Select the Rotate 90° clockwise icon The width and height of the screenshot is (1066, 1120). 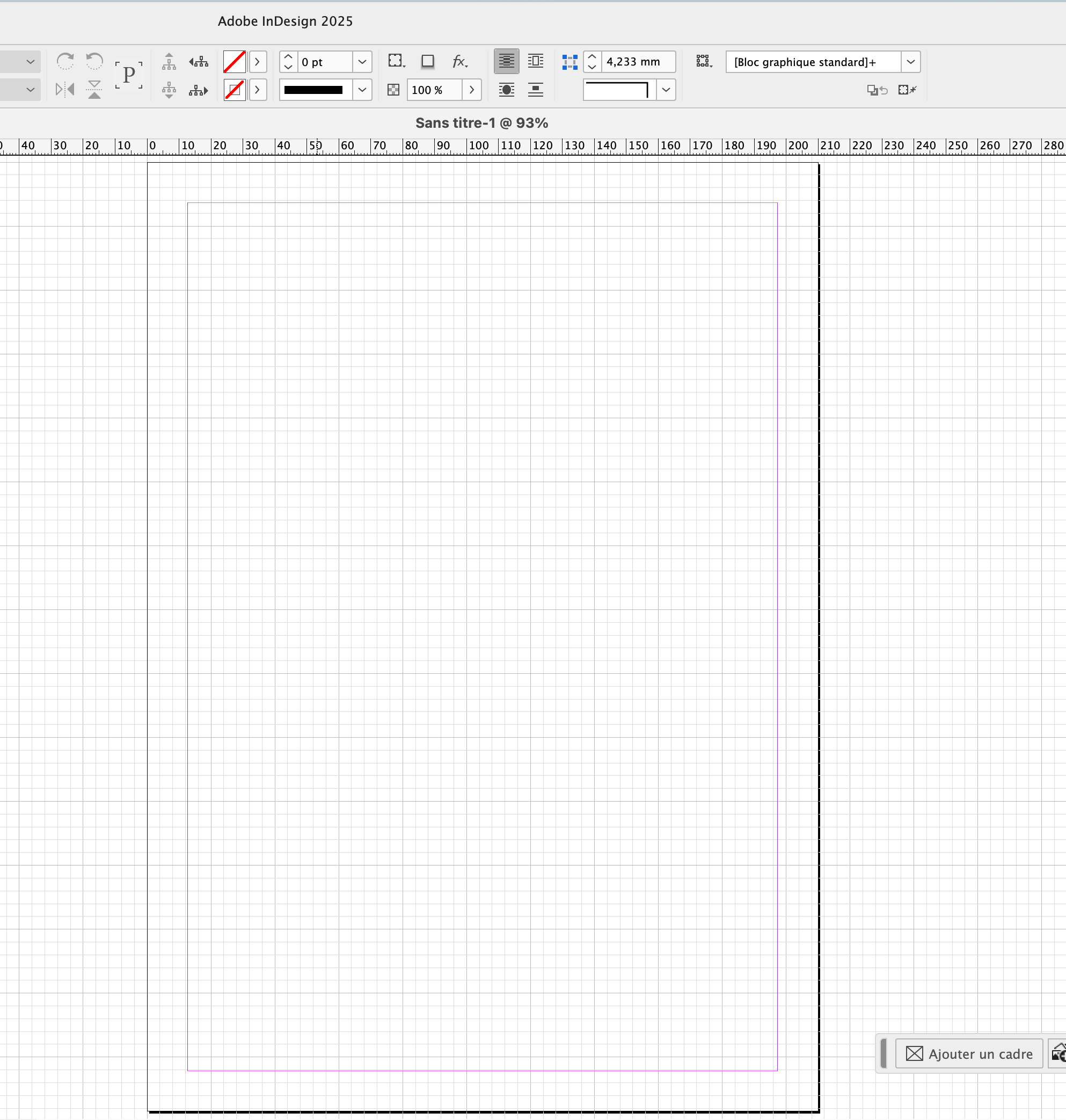pos(65,60)
